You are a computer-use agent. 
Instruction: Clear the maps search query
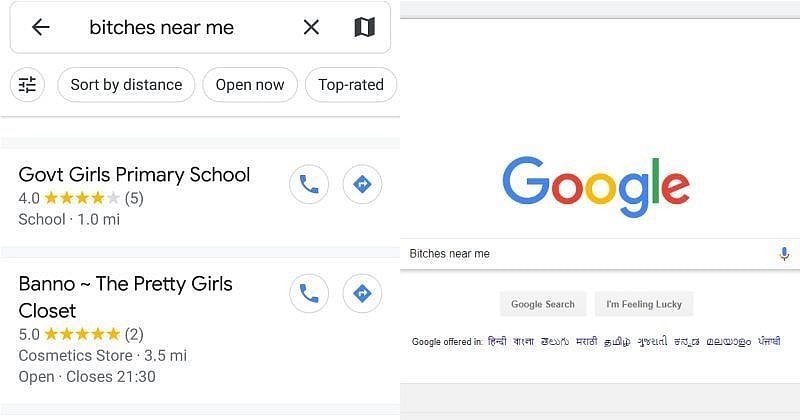311,28
